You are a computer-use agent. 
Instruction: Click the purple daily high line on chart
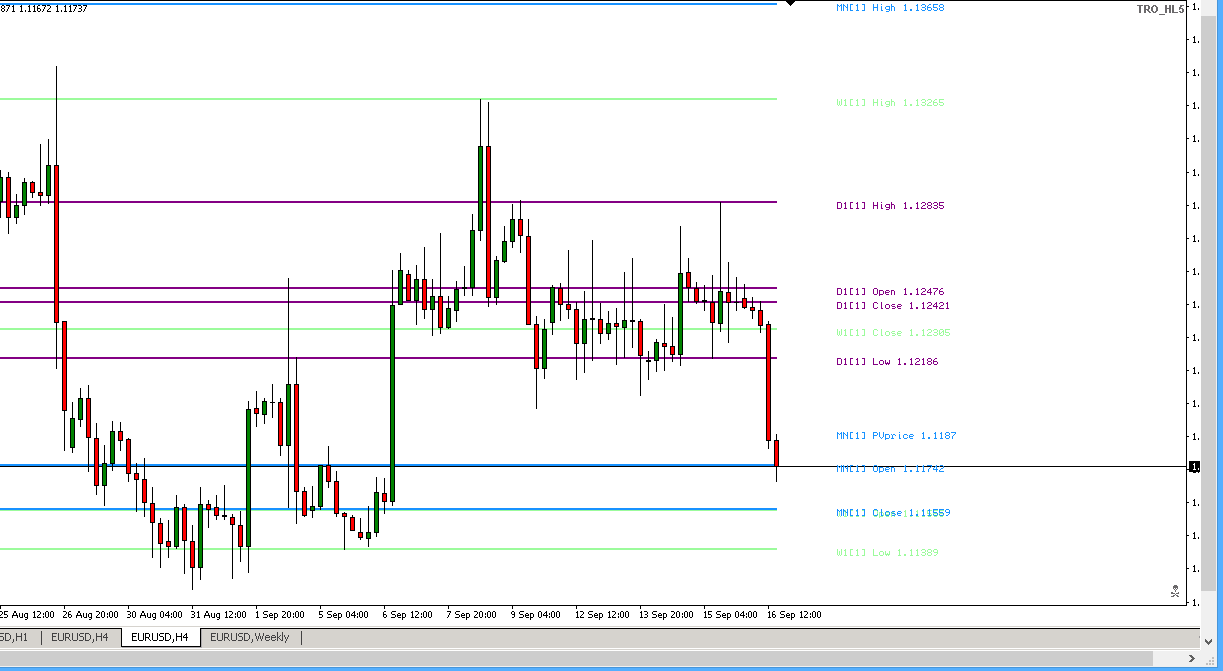point(300,201)
